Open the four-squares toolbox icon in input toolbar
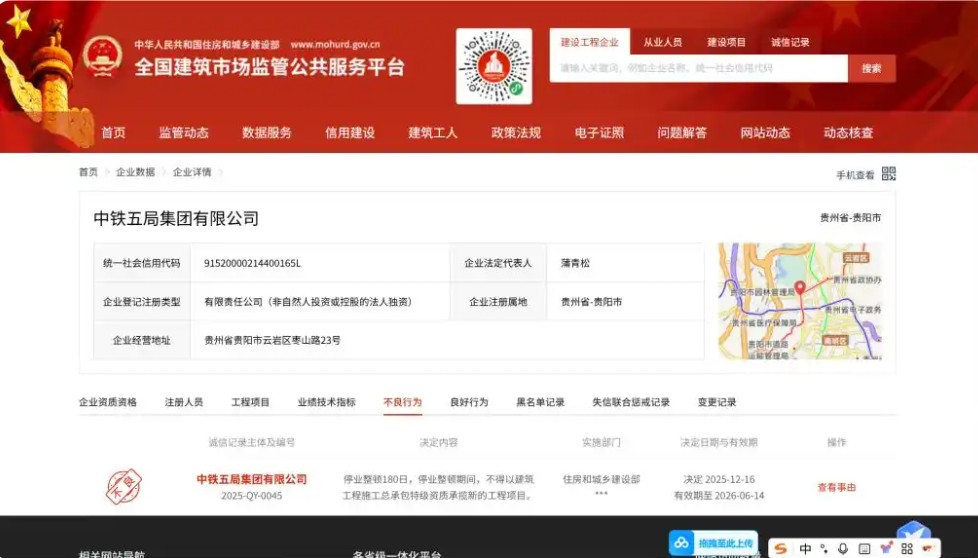Viewport: 978px width, 558px height. (x=907, y=549)
